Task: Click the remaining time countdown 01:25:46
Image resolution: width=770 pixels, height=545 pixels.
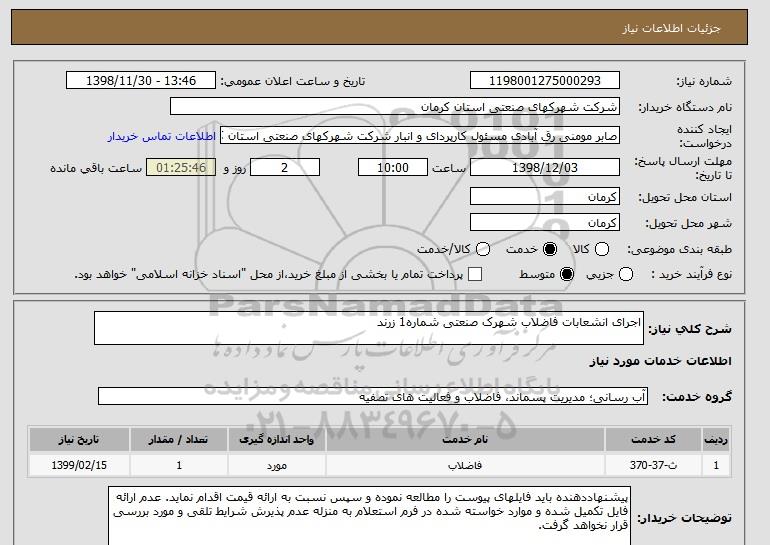Action: [x=181, y=167]
